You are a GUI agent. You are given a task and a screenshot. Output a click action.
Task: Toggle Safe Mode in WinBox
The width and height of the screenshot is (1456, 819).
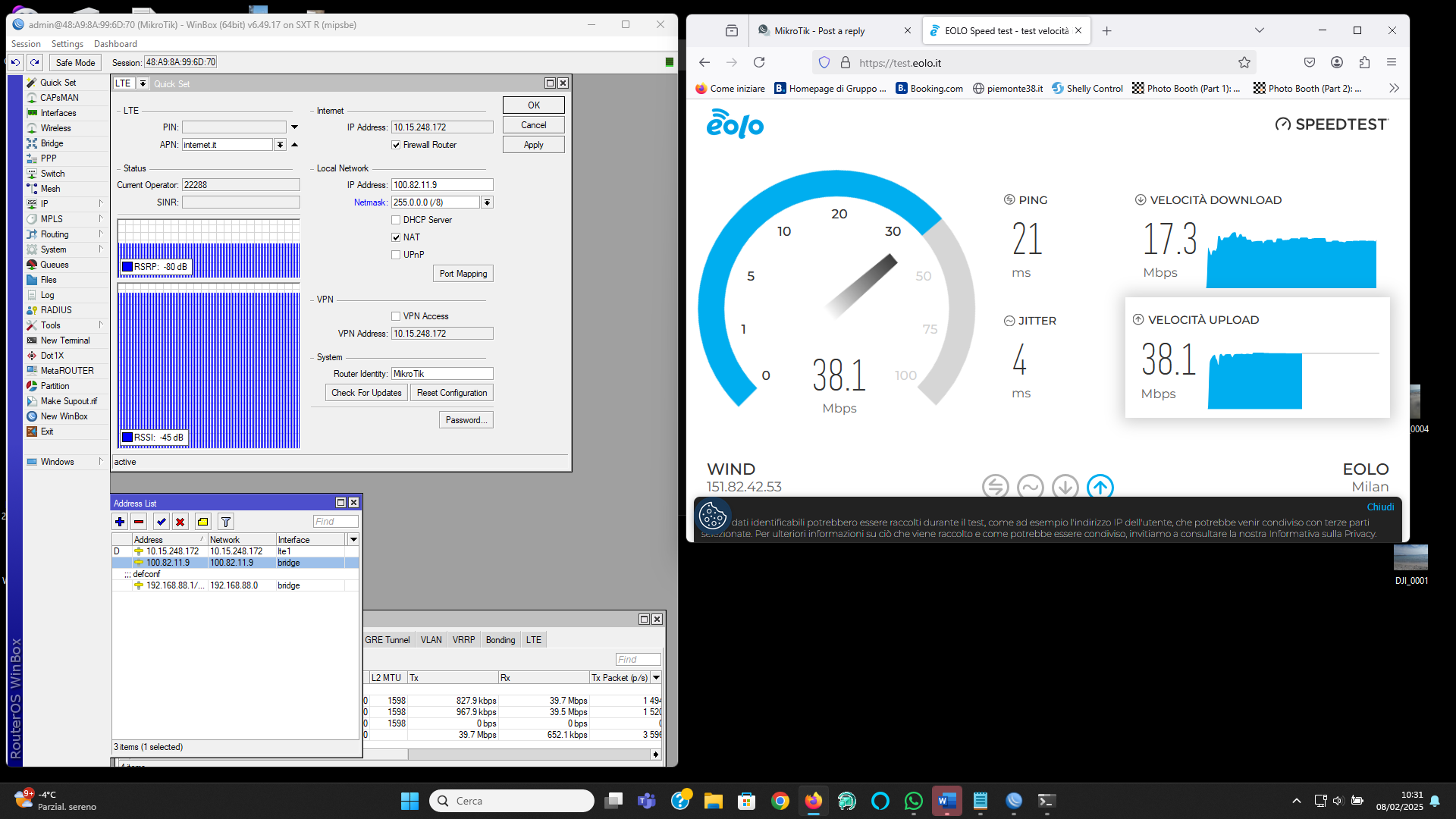tap(75, 62)
